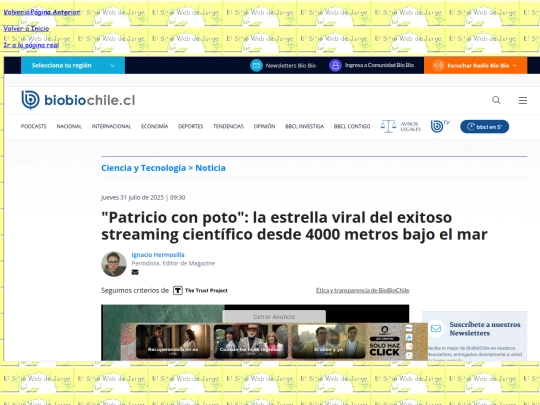The image size is (540, 405).
Task: Open the TENDENCIAS section
Action: pyautogui.click(x=228, y=126)
